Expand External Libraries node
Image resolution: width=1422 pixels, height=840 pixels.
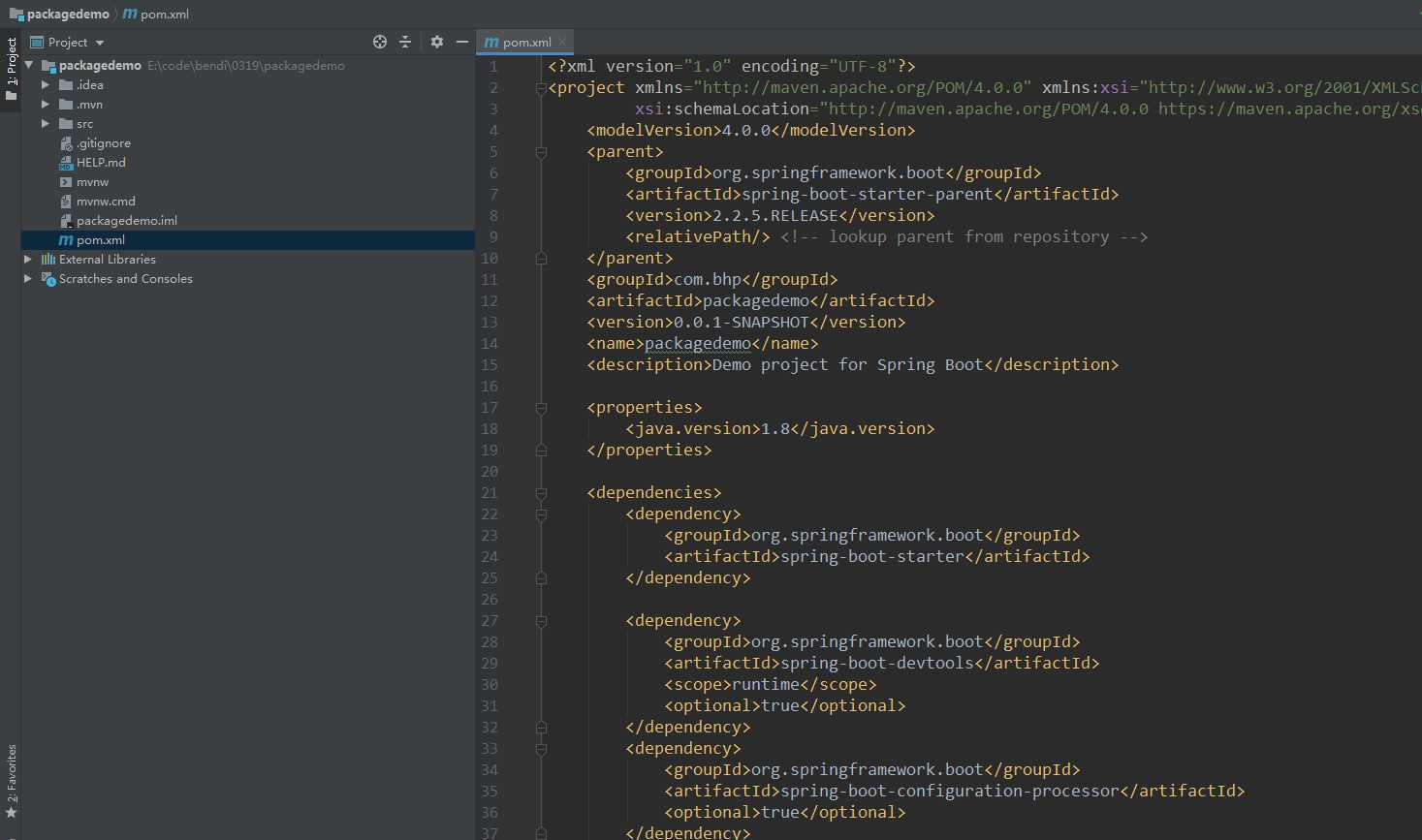[x=29, y=259]
